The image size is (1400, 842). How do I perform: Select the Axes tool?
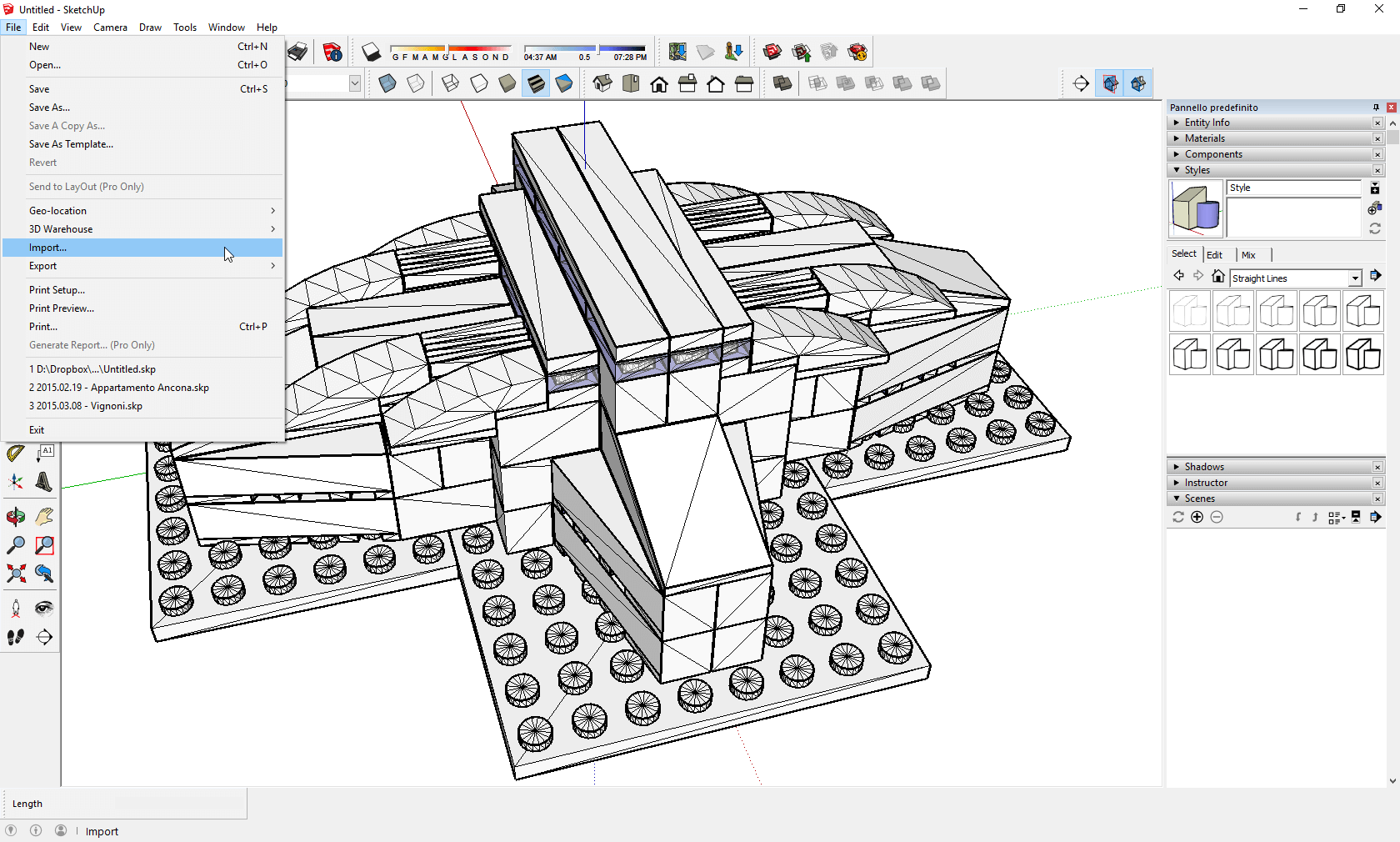(16, 481)
